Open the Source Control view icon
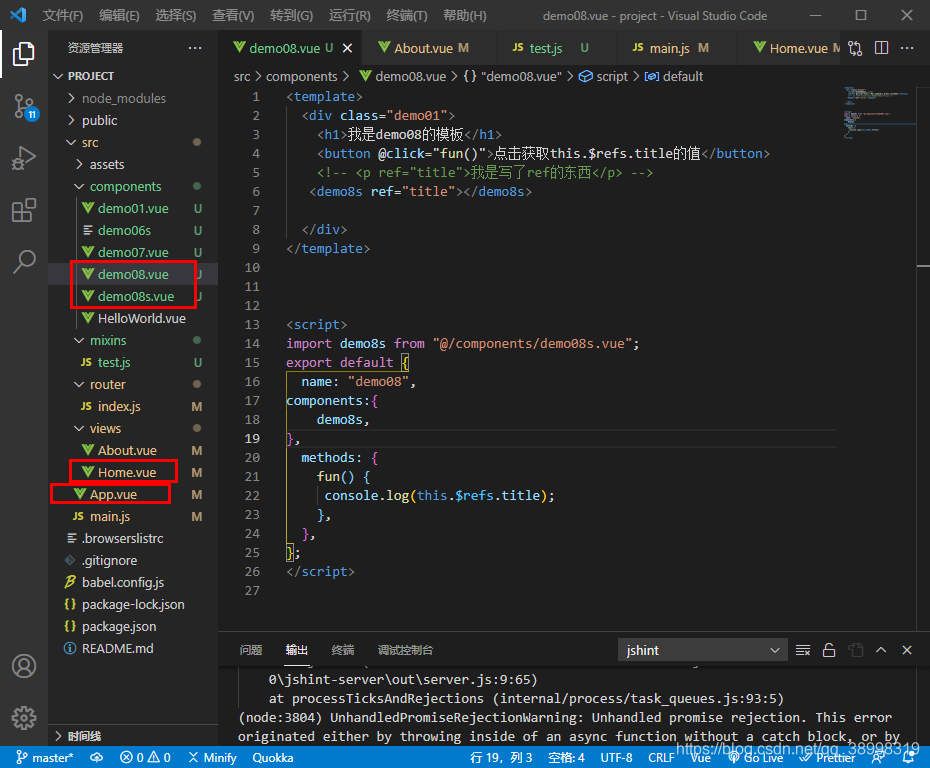Viewport: 930px width, 768px height. pyautogui.click(x=24, y=107)
